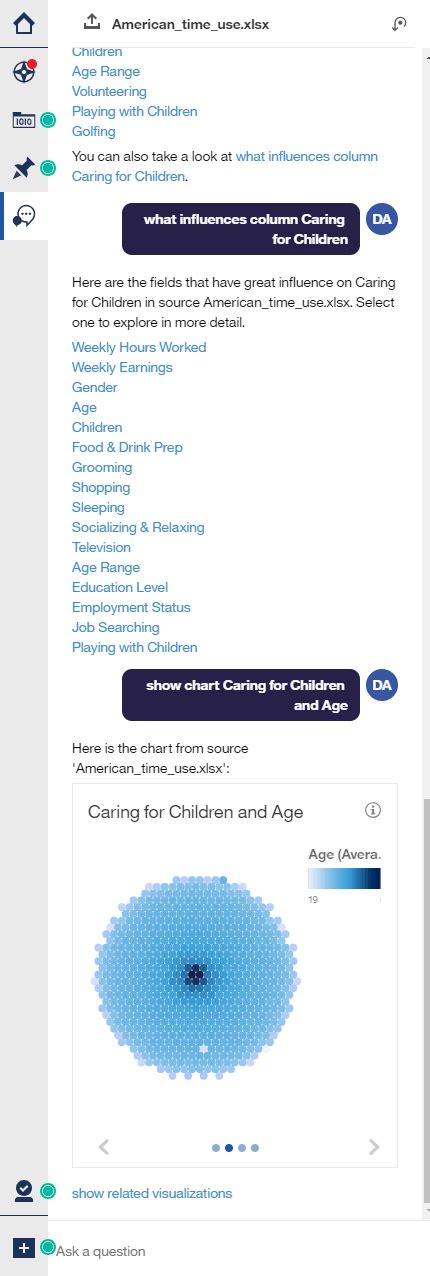Open the Weekly Hours Worked link
430x1276 pixels.
point(139,347)
